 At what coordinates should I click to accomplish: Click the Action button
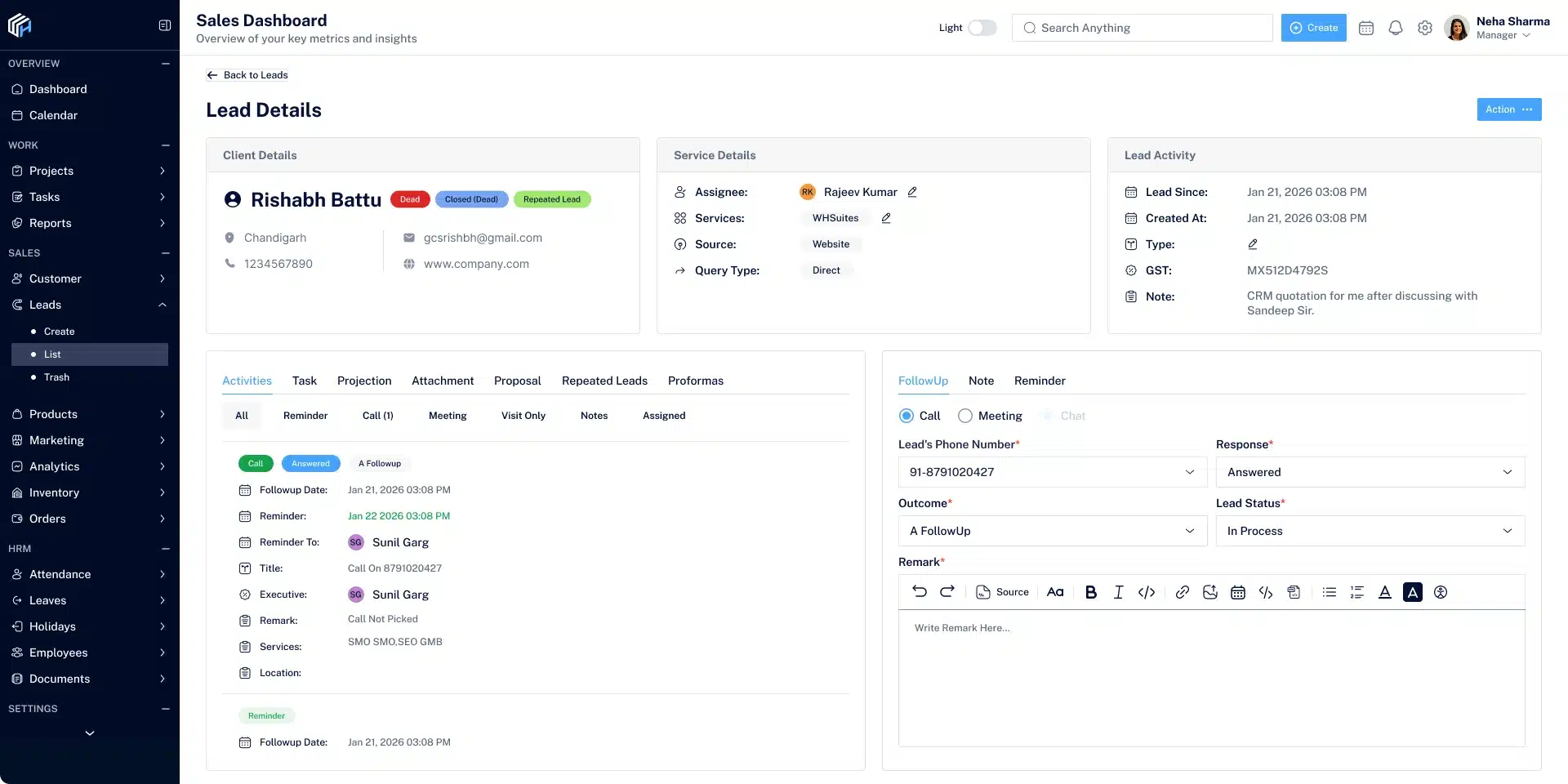(x=1509, y=109)
